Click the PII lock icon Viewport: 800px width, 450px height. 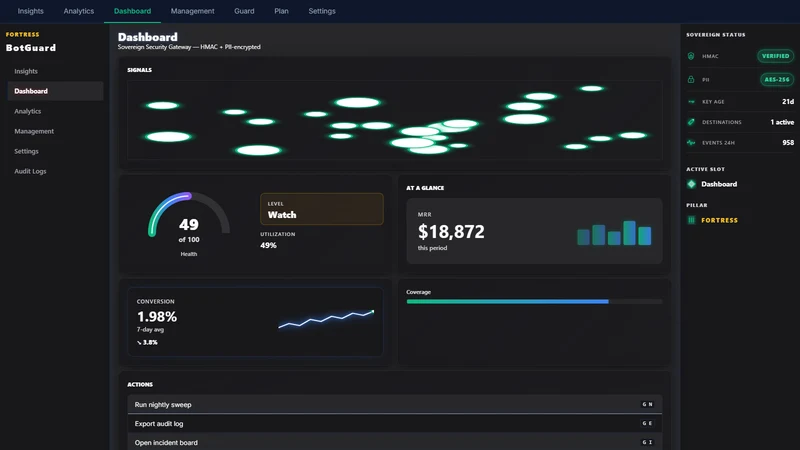click(x=691, y=80)
